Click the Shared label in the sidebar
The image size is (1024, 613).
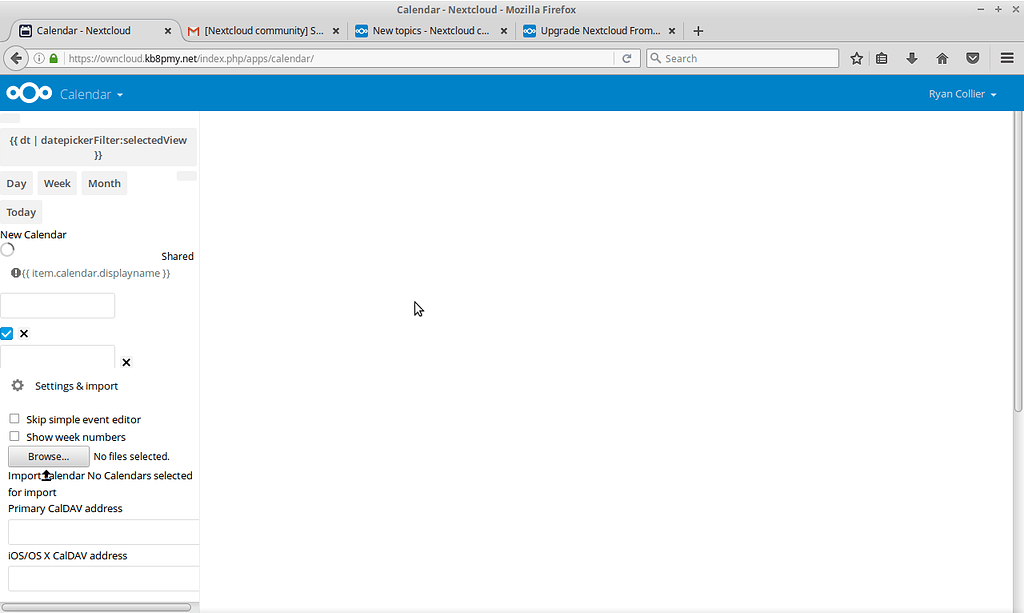[178, 256]
